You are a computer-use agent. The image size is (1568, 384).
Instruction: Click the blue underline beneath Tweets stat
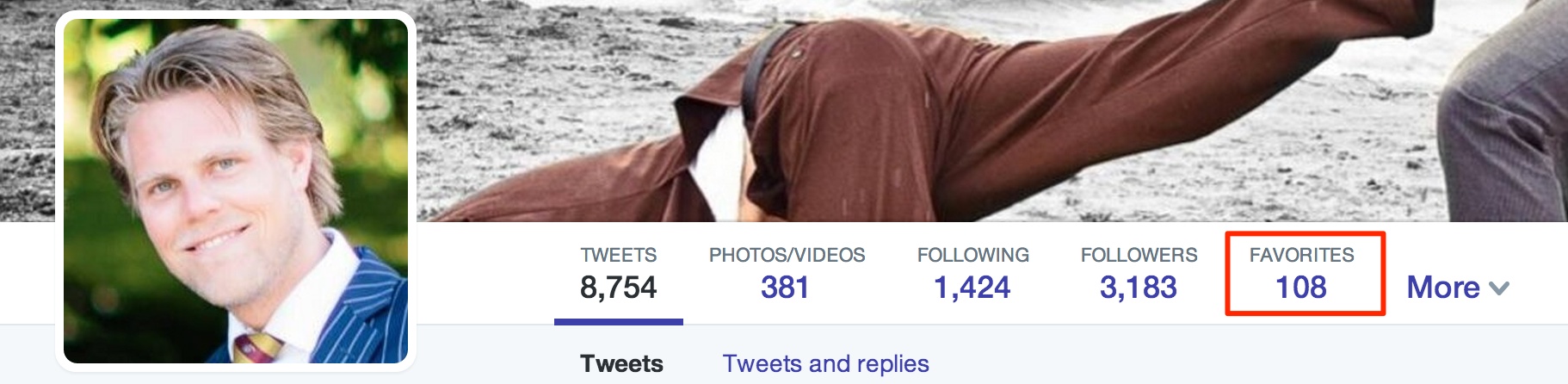[619, 322]
